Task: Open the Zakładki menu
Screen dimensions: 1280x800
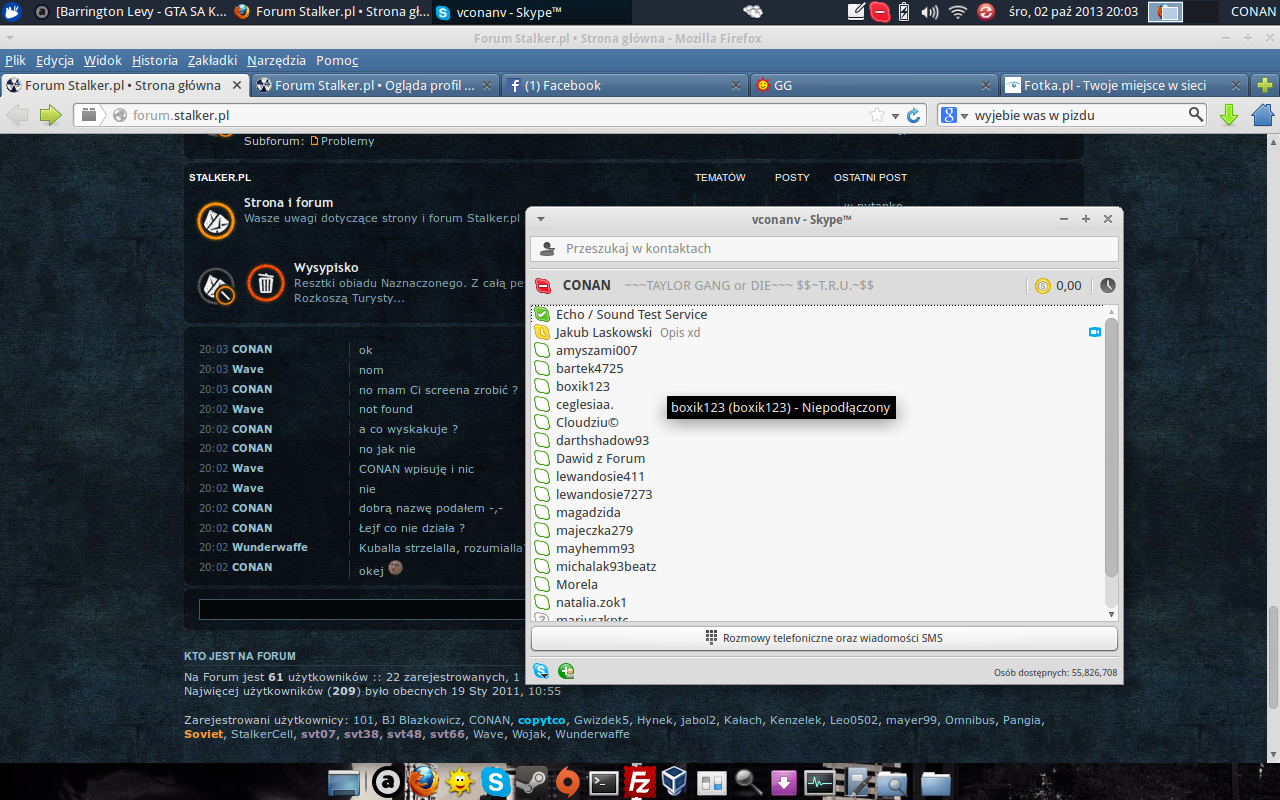Action: pos(212,60)
